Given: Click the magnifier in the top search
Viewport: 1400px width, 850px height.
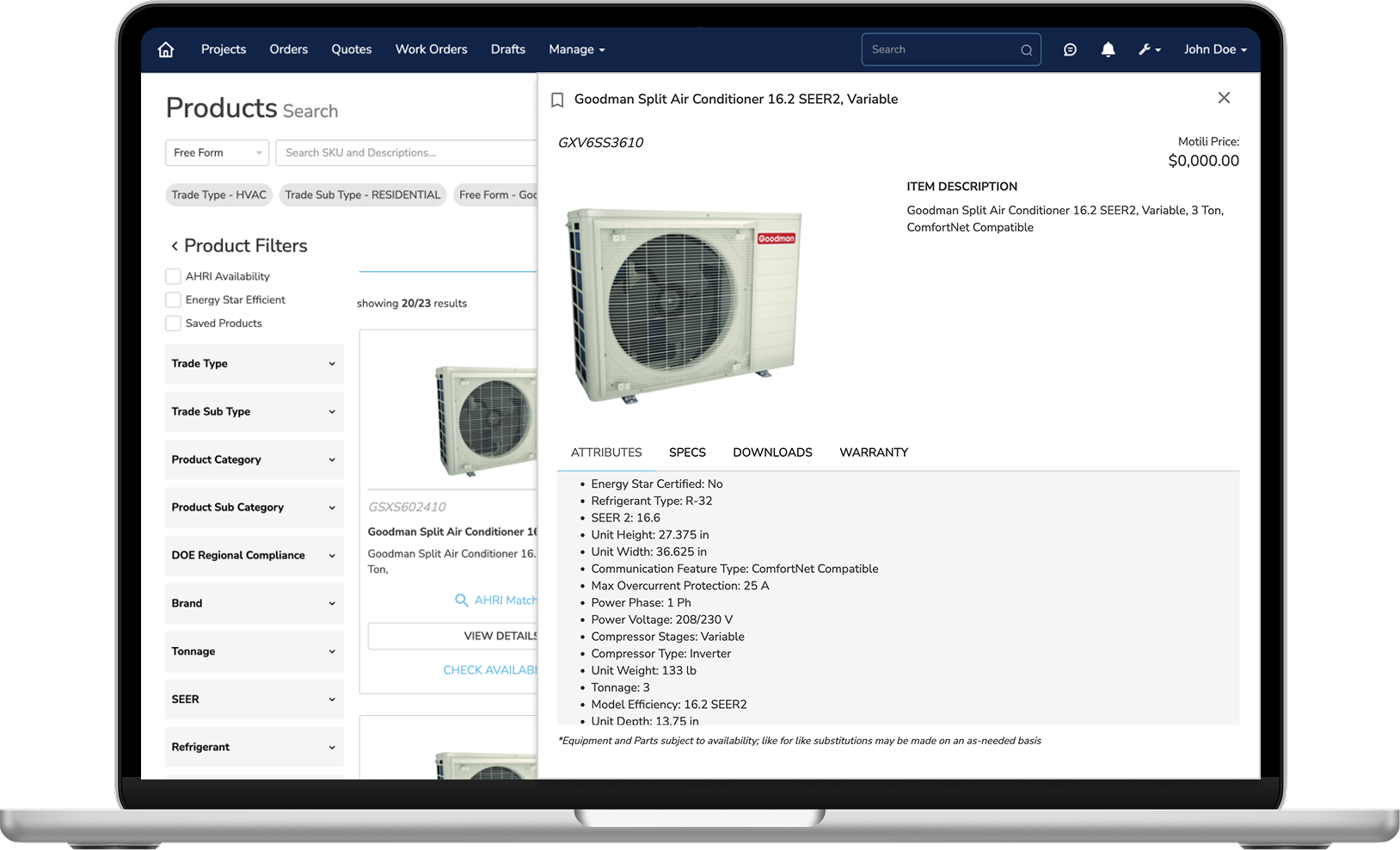Looking at the screenshot, I should (x=1027, y=50).
